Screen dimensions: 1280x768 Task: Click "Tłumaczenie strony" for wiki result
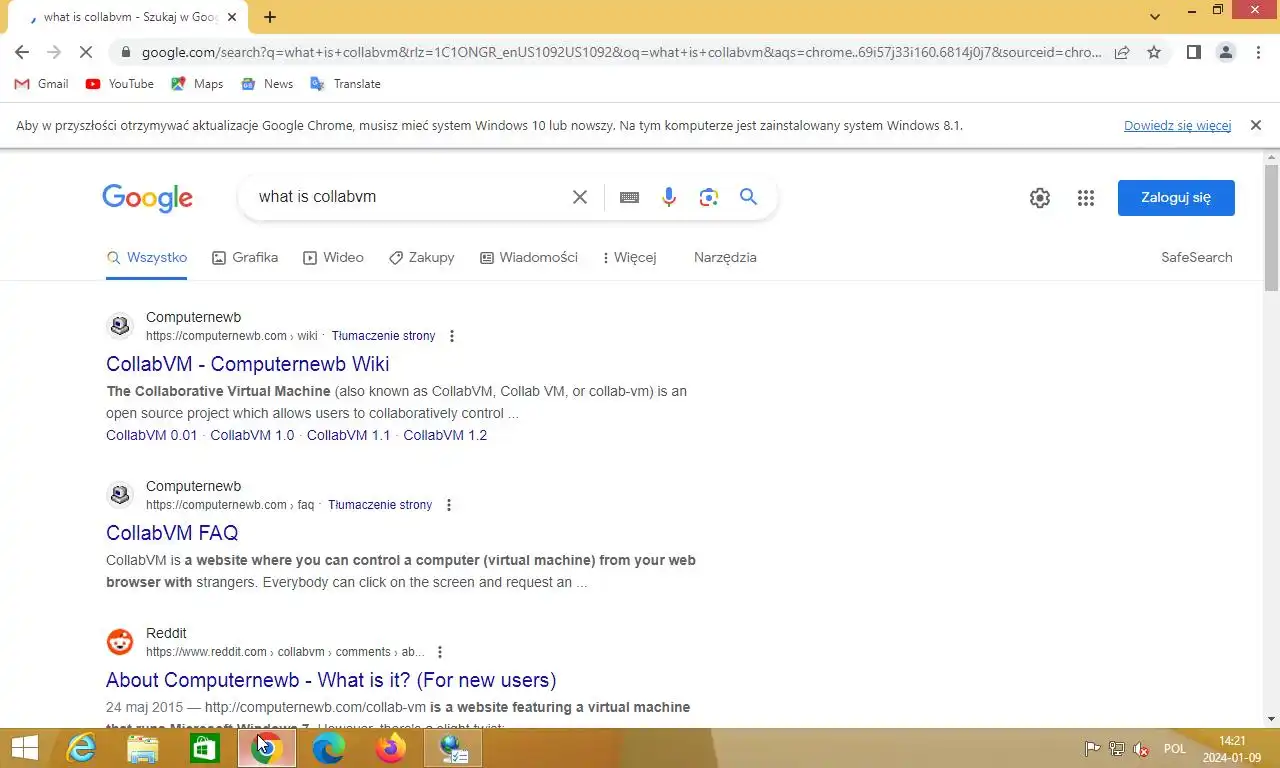[384, 336]
